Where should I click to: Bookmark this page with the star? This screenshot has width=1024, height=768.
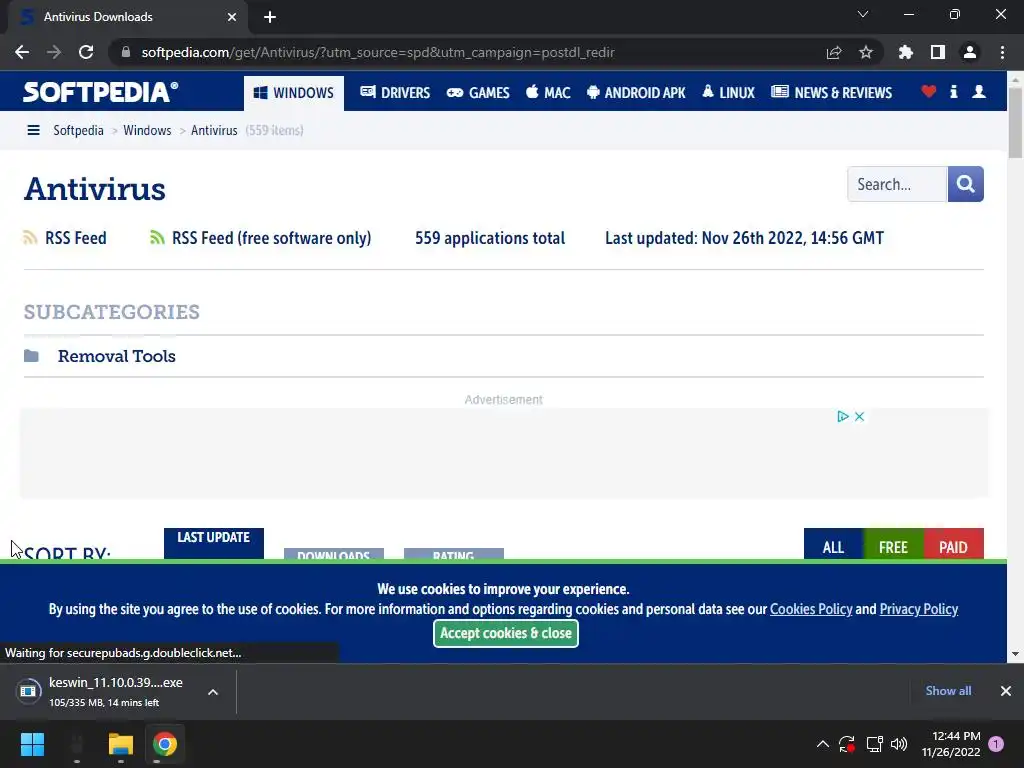pyautogui.click(x=866, y=52)
